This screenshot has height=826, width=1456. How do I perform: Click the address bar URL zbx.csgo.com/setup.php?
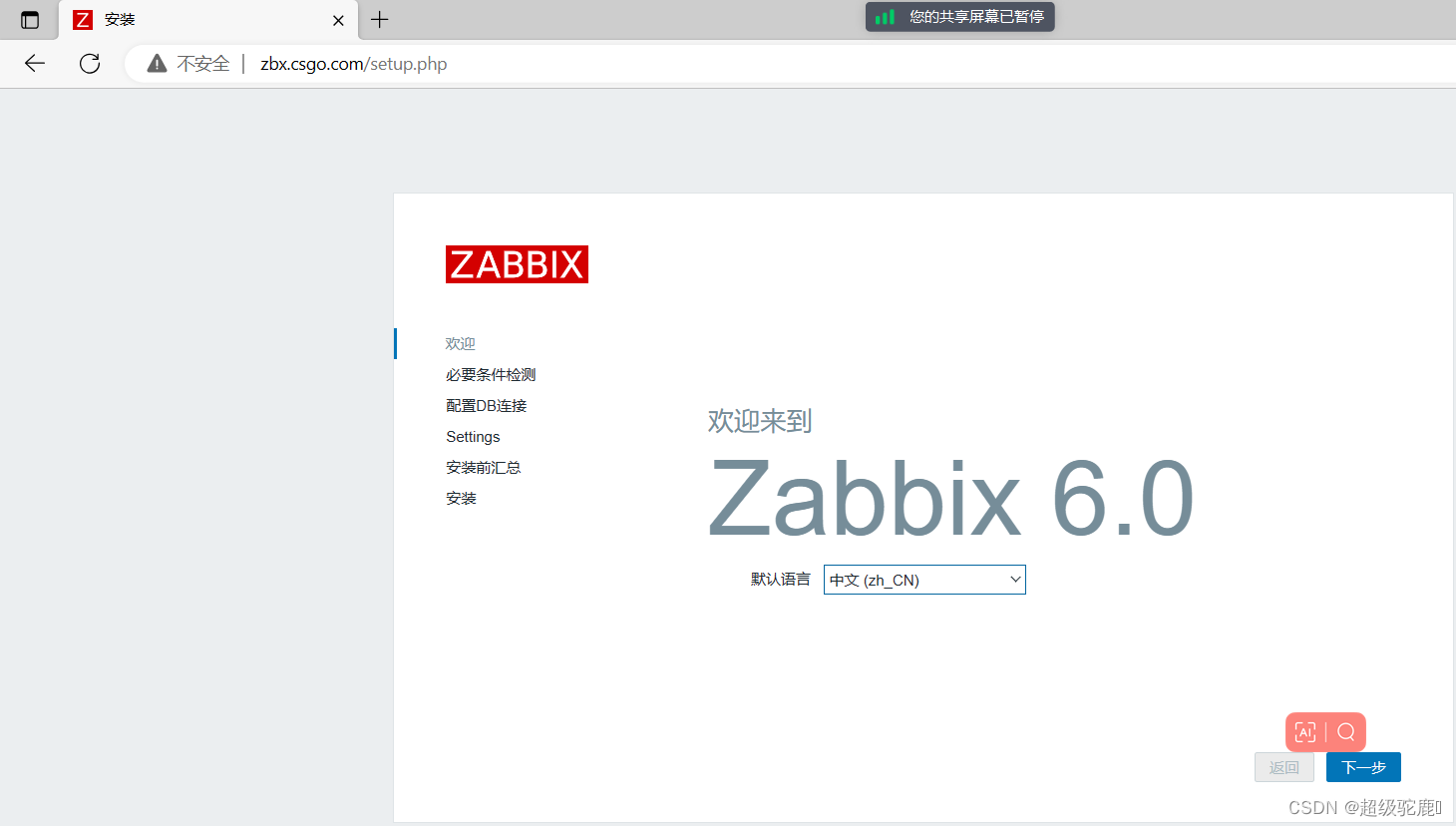(x=354, y=64)
